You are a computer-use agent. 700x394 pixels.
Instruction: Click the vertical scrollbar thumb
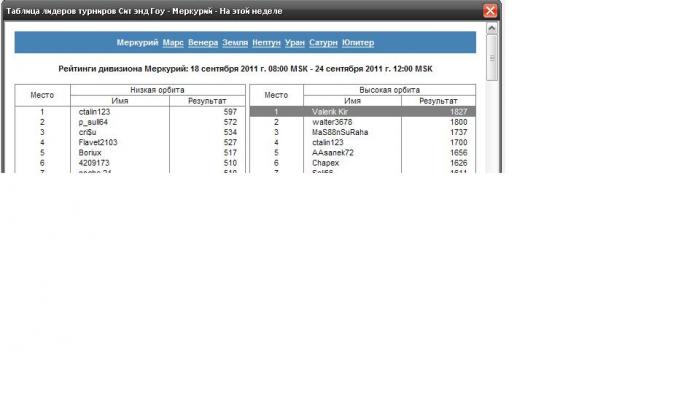(492, 58)
